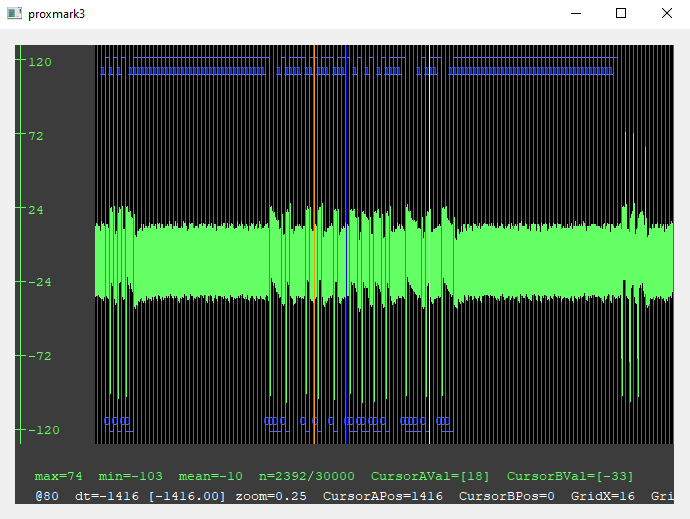690x519 pixels.
Task: Click the 120 label on Y axis
Action: tap(40, 62)
